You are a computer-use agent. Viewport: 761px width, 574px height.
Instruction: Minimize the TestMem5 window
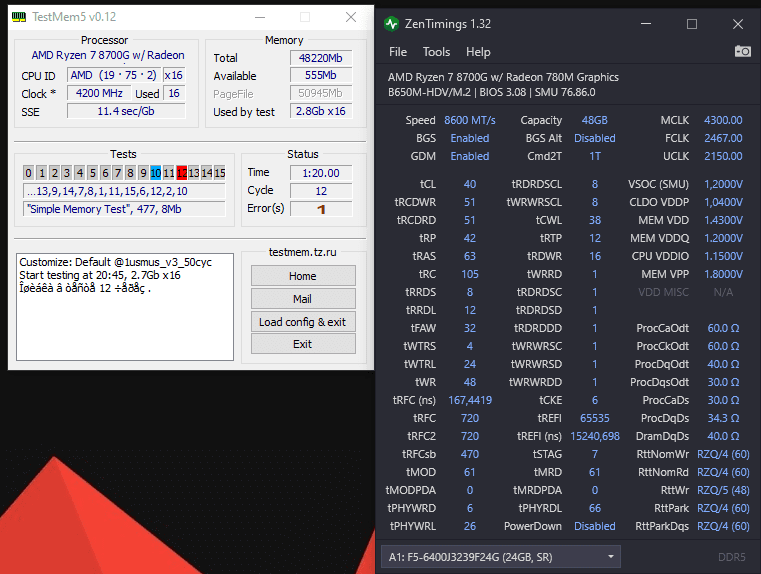click(260, 17)
